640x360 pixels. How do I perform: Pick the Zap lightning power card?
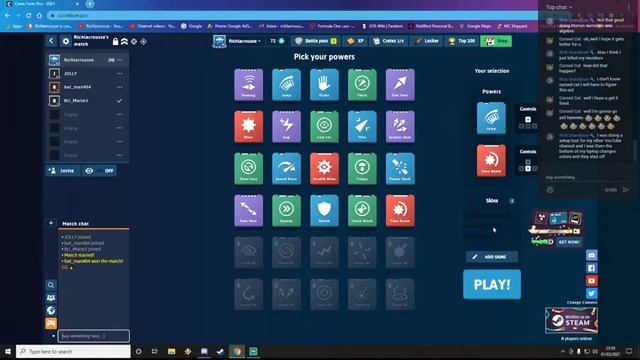point(286,127)
